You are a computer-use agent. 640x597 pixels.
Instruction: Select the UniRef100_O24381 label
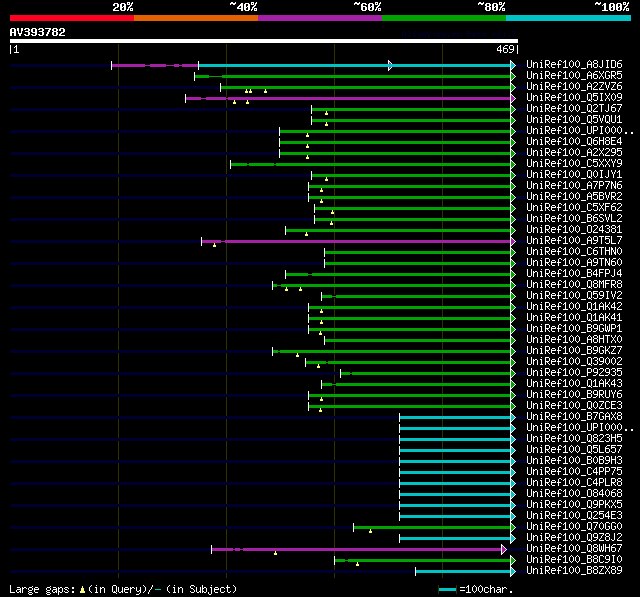coord(574,230)
